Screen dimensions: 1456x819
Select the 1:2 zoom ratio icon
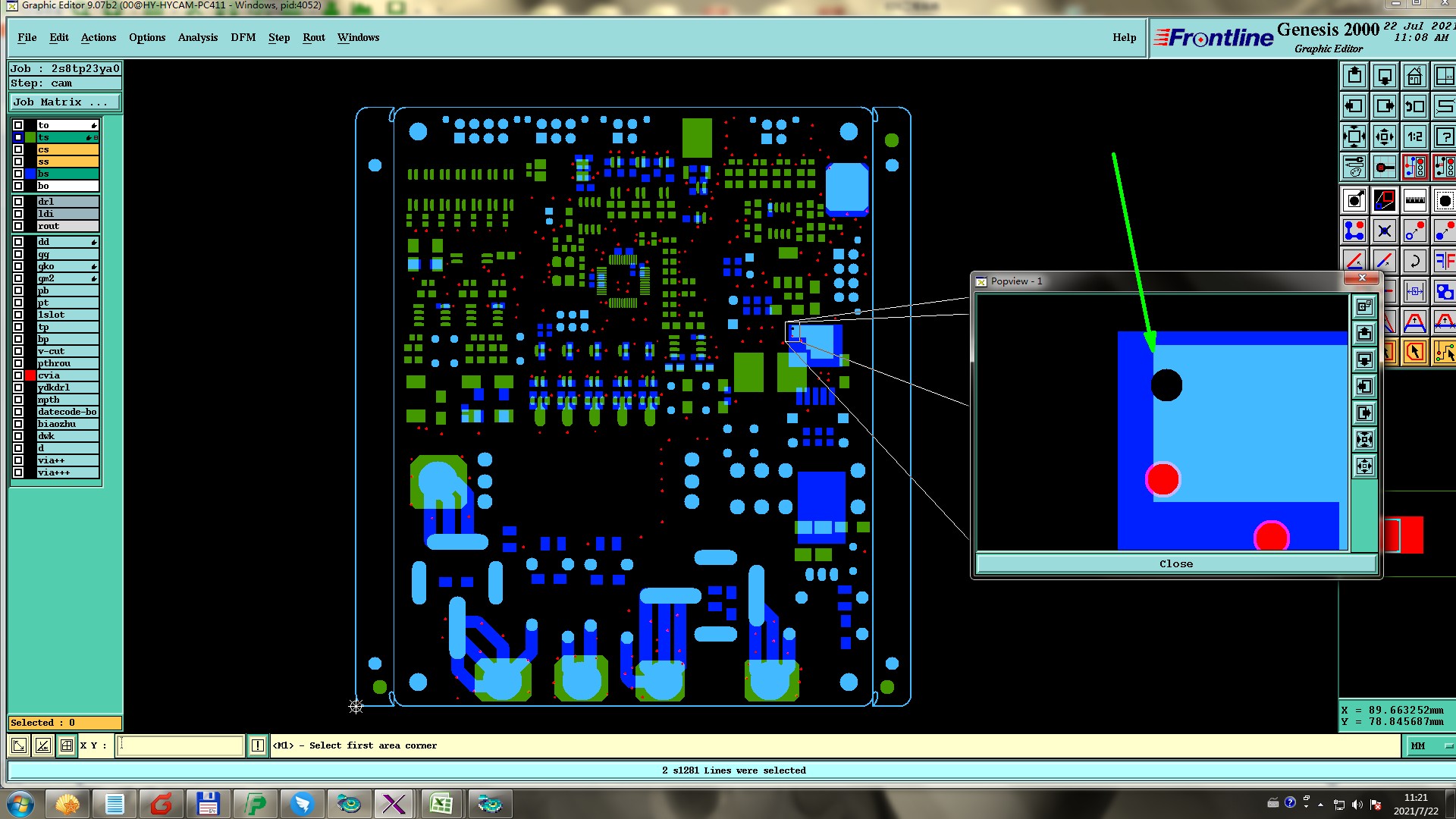point(1414,136)
